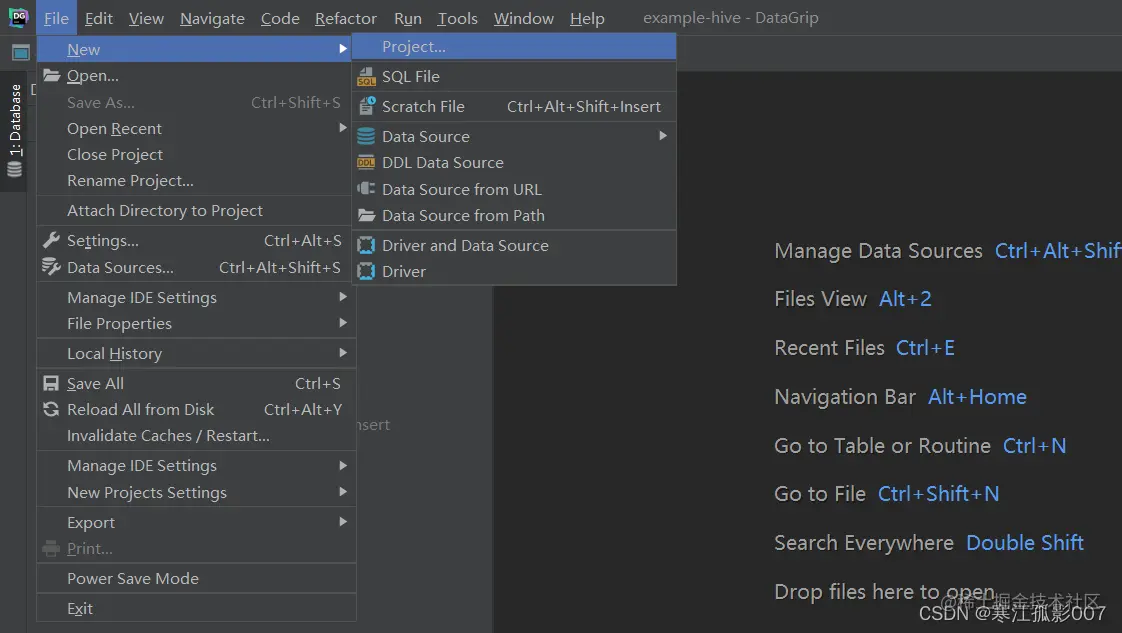Screen dimensions: 1122x633
Task: Select Rename Project... menu item
Action: [196, 180]
